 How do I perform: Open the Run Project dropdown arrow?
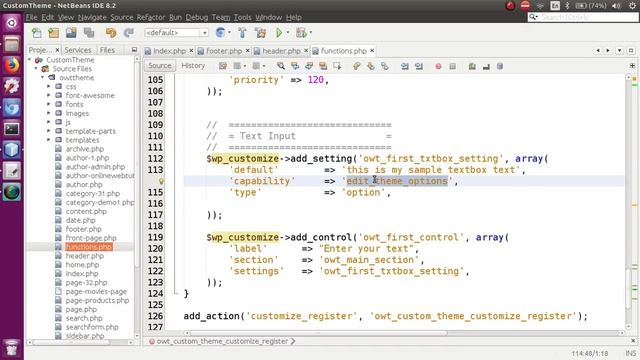pyautogui.click(x=287, y=33)
